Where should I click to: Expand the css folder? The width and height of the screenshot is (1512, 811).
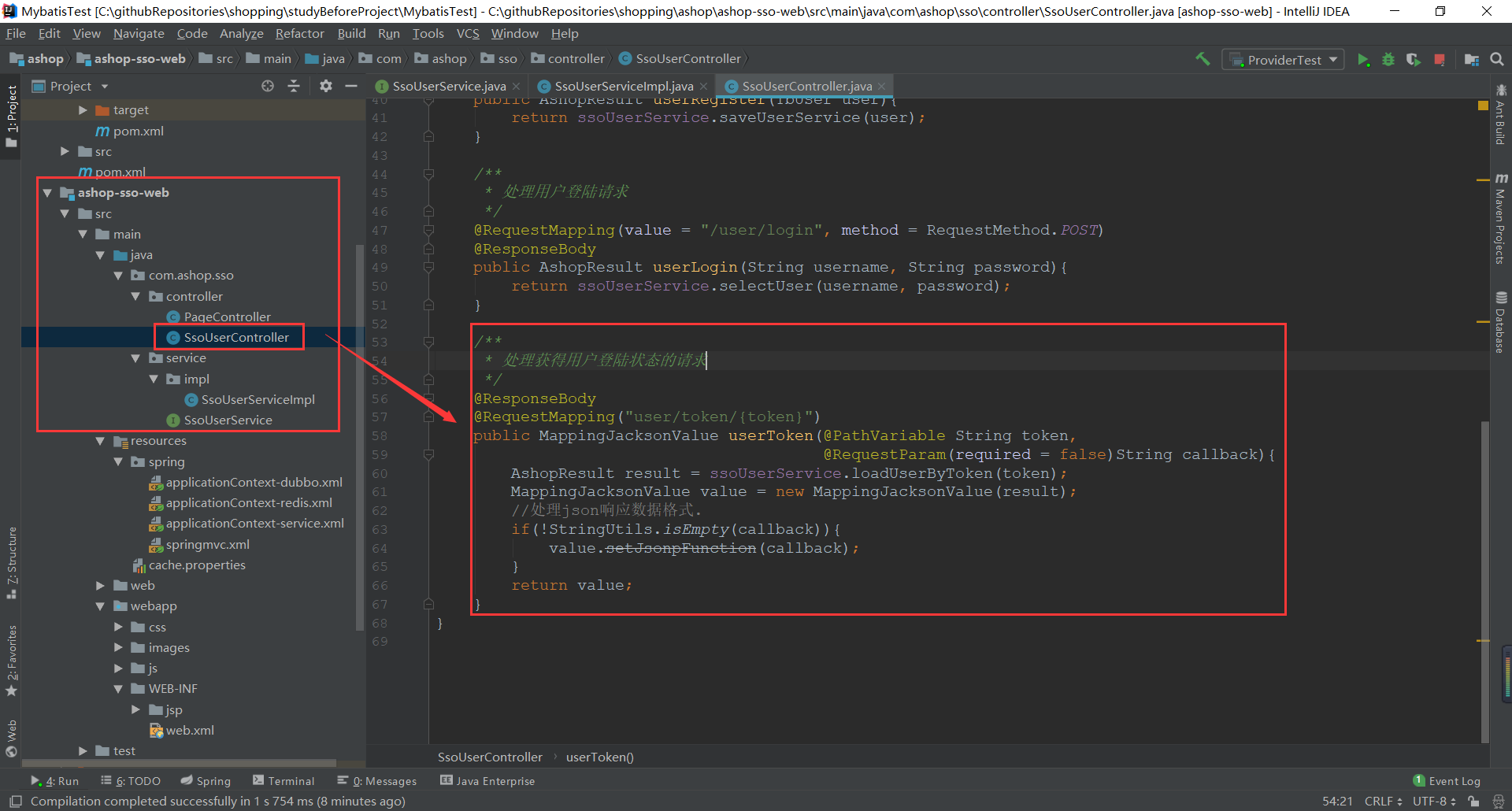pyautogui.click(x=118, y=628)
